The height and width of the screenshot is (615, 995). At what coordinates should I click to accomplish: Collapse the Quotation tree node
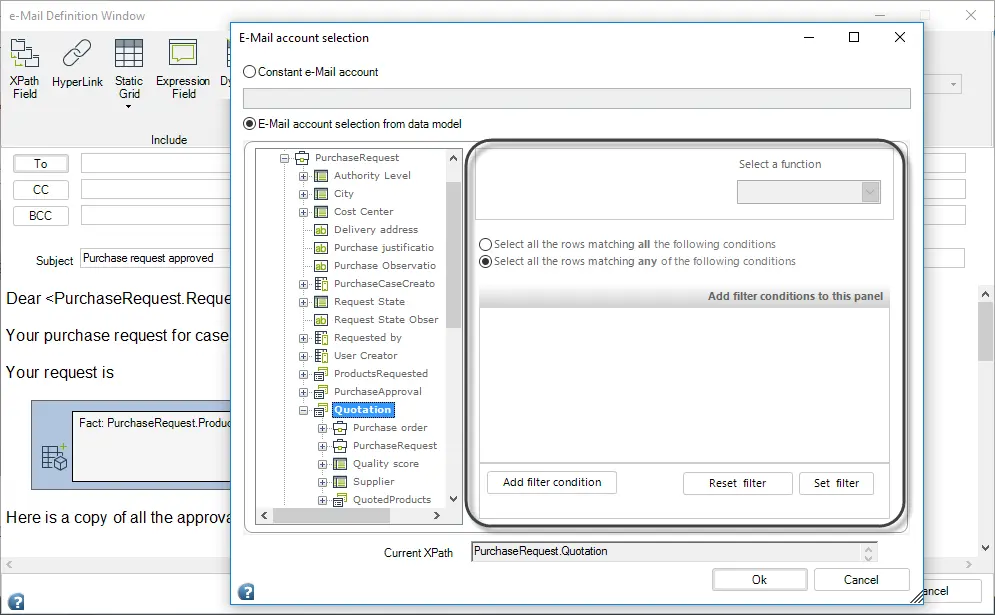click(x=303, y=411)
